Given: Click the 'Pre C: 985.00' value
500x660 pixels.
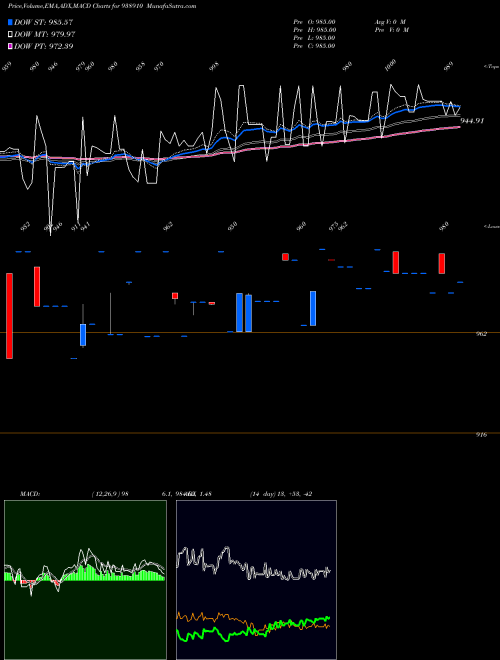Looking at the screenshot, I should click(x=314, y=46).
